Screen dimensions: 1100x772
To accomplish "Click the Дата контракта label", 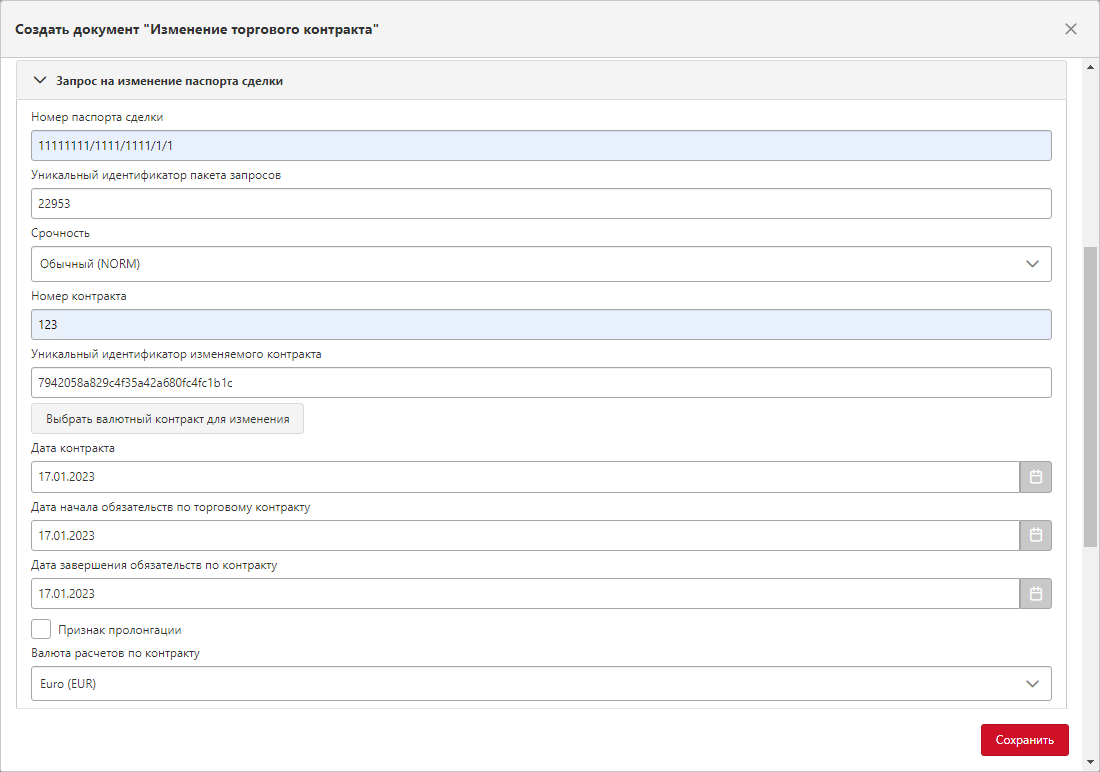I will click(x=73, y=448).
